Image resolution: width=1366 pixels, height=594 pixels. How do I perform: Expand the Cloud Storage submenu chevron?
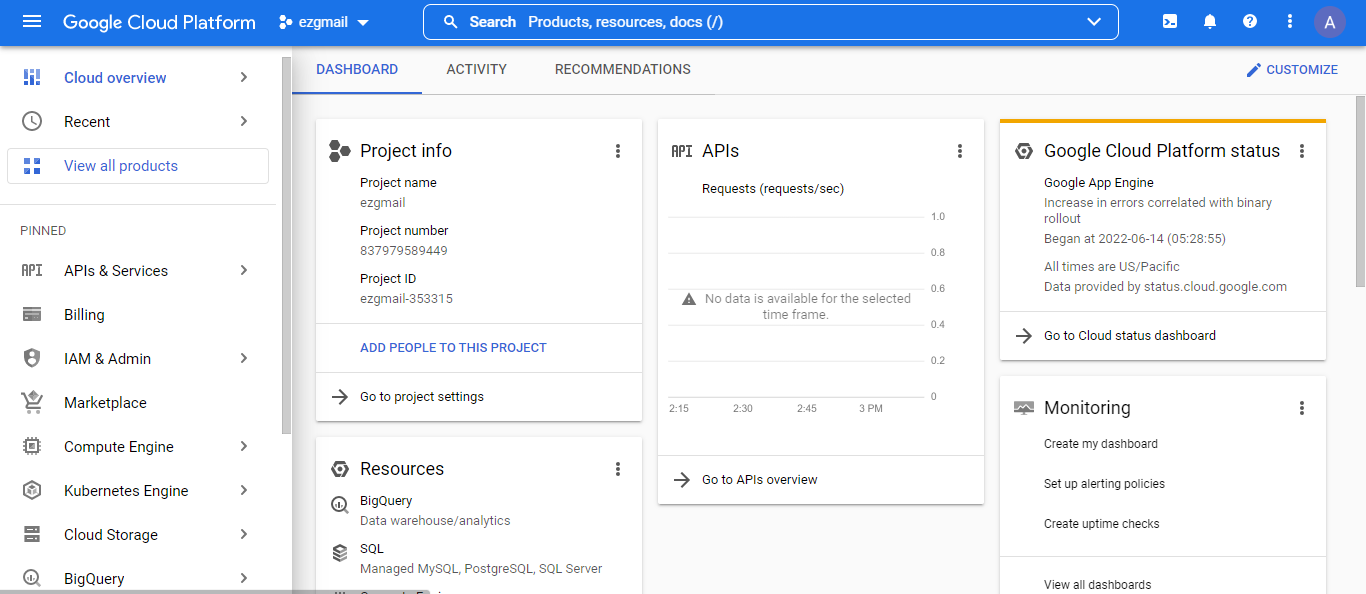pyautogui.click(x=244, y=534)
